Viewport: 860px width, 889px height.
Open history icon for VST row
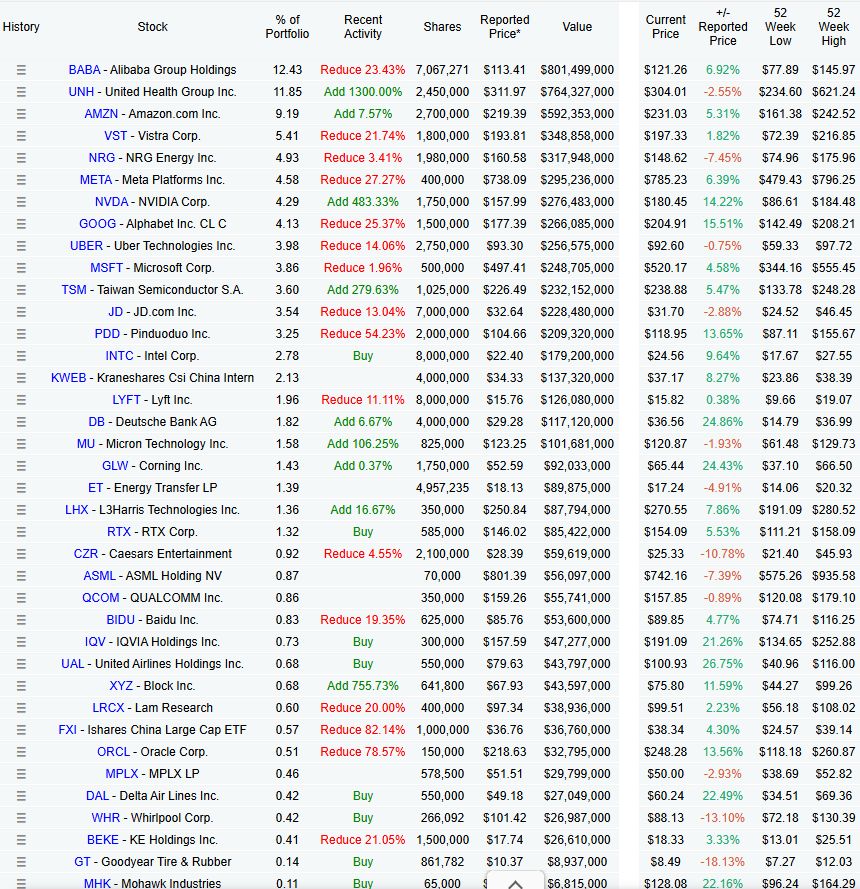point(22,136)
